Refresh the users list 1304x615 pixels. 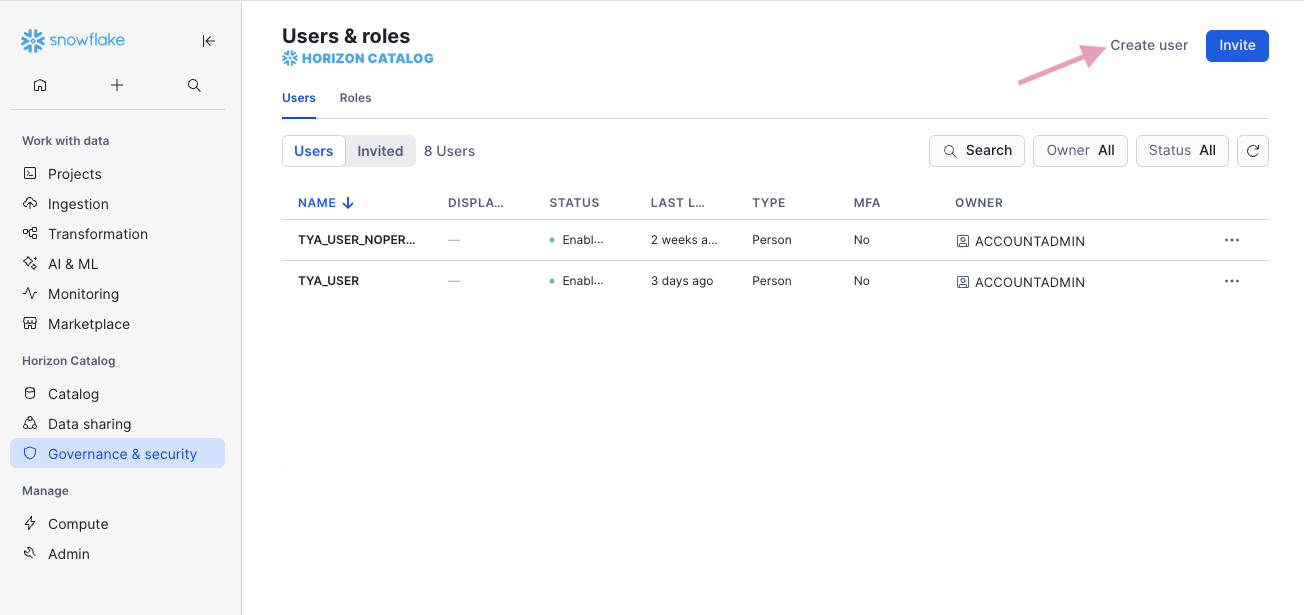tap(1252, 151)
